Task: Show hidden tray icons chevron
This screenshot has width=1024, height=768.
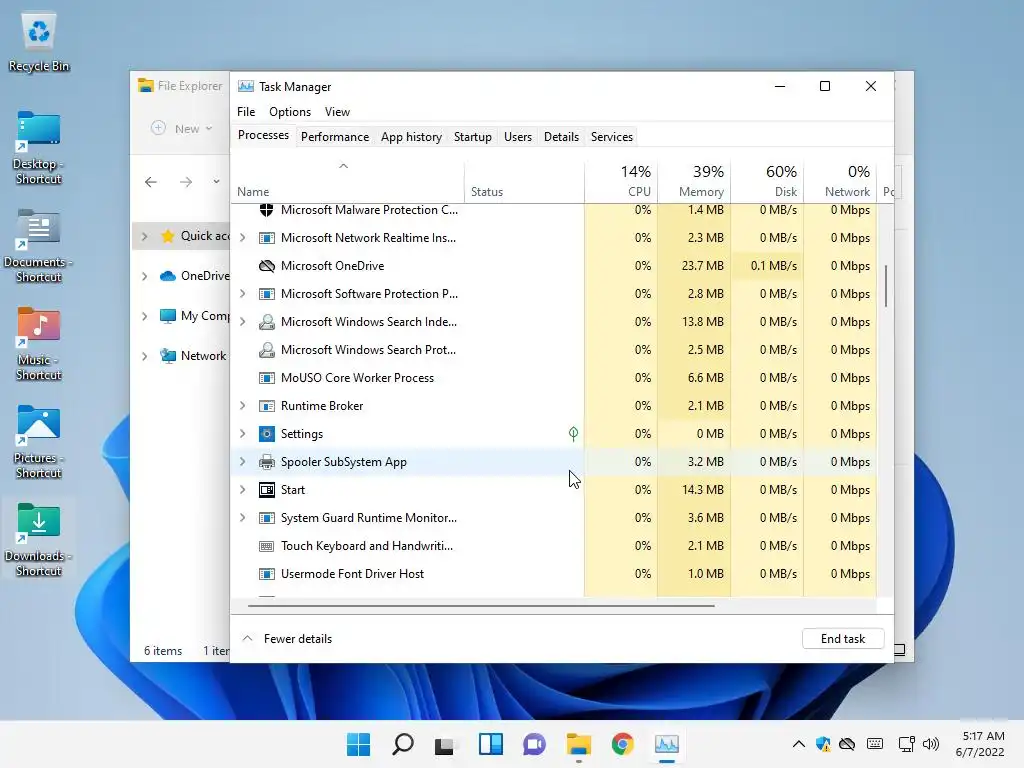Action: click(799, 744)
